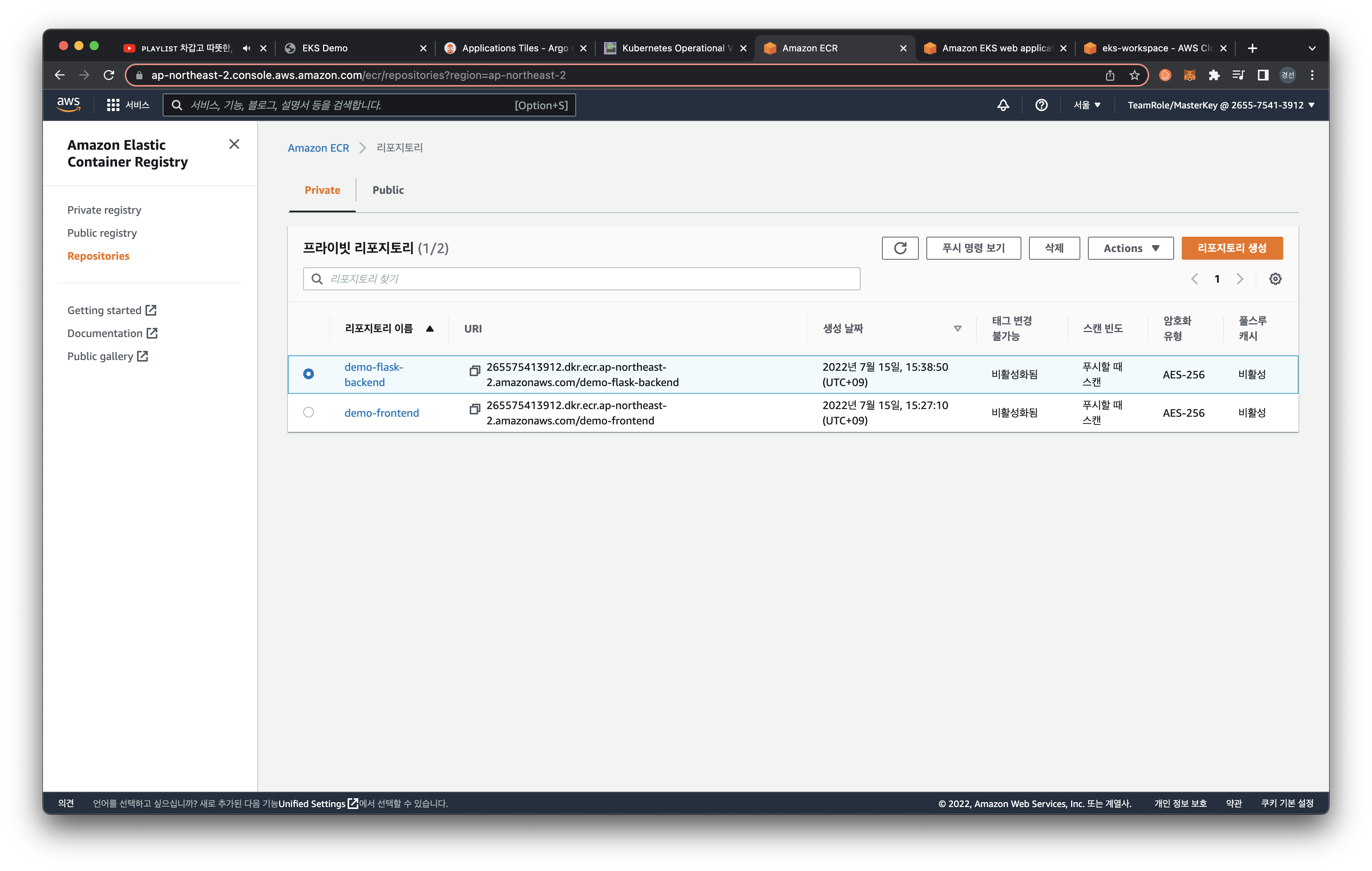
Task: Open browser side panel icon
Action: [x=1263, y=75]
